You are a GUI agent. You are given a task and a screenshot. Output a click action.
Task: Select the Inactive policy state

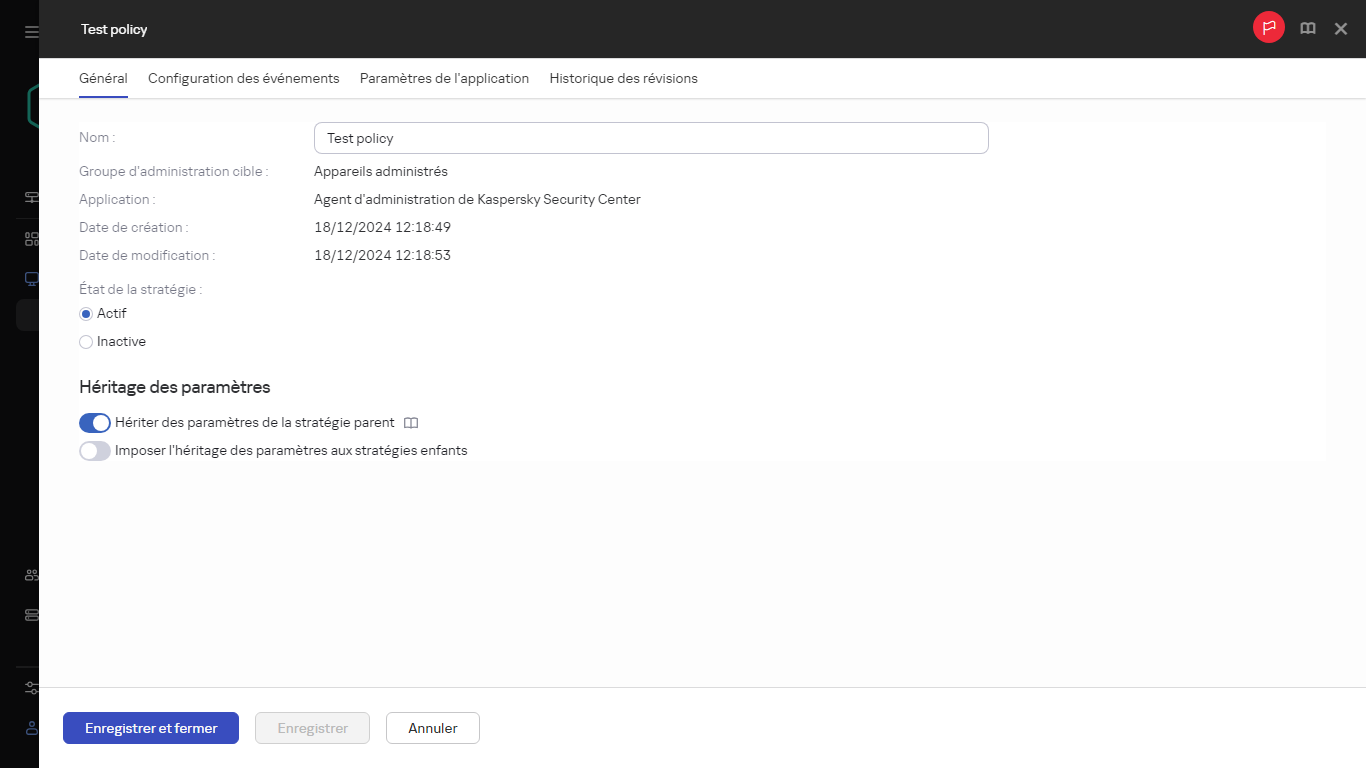[x=86, y=342]
